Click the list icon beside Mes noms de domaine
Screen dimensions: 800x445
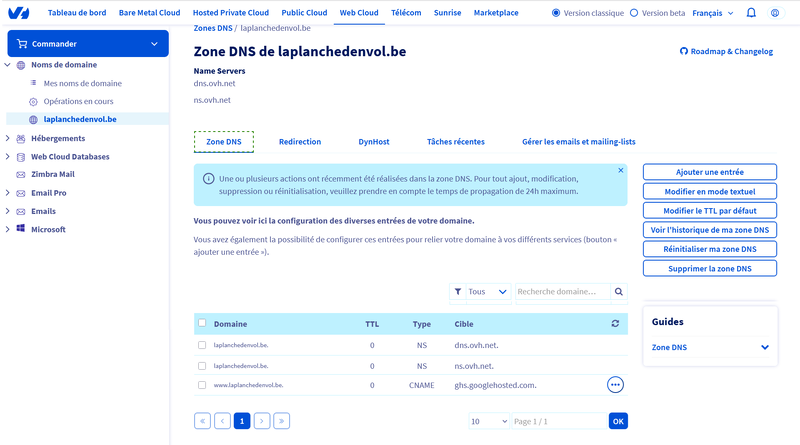(33, 83)
